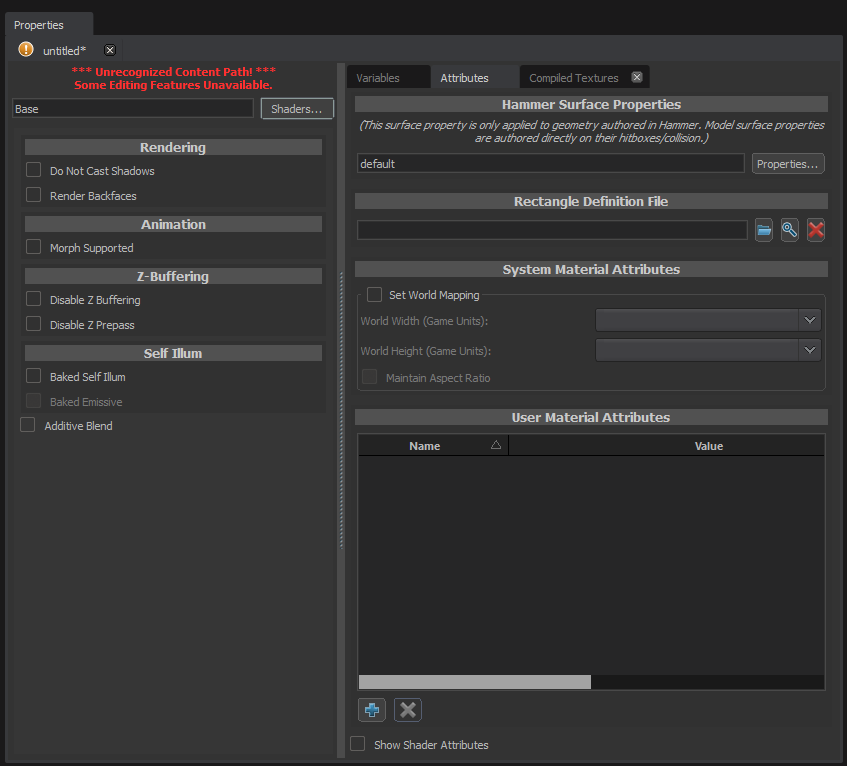Open the Shaders dialog
The width and height of the screenshot is (847, 766).
296,108
